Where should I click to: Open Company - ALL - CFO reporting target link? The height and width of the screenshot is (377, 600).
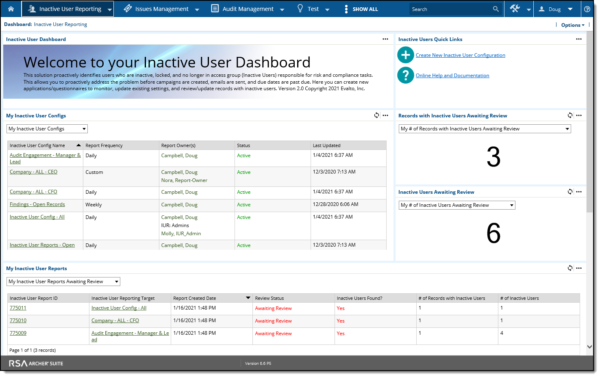[x=115, y=320]
